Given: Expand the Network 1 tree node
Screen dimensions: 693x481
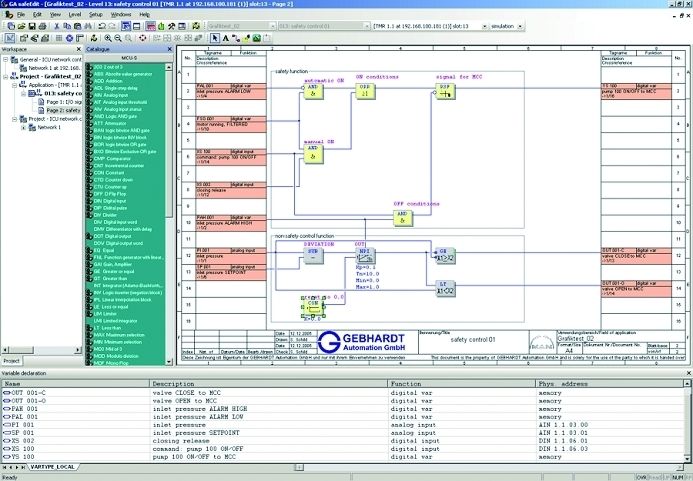Looking at the screenshot, I should [23, 127].
